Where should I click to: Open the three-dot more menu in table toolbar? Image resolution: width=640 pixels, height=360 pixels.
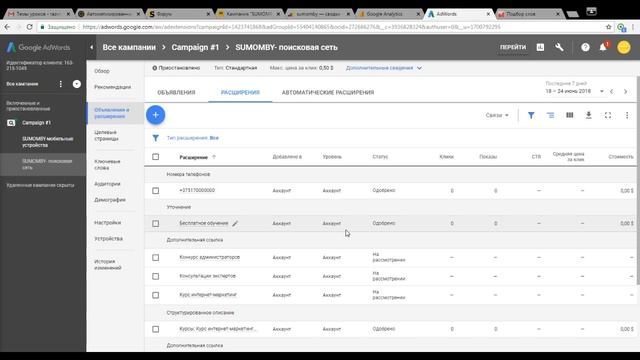627,116
